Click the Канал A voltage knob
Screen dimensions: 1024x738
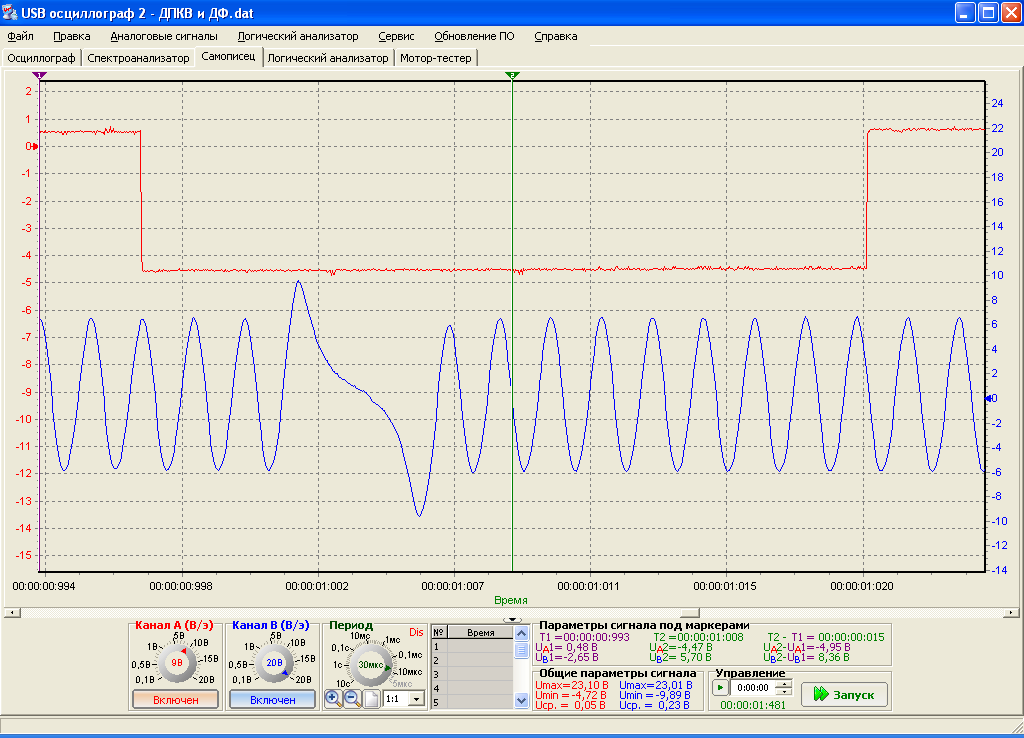[176, 662]
